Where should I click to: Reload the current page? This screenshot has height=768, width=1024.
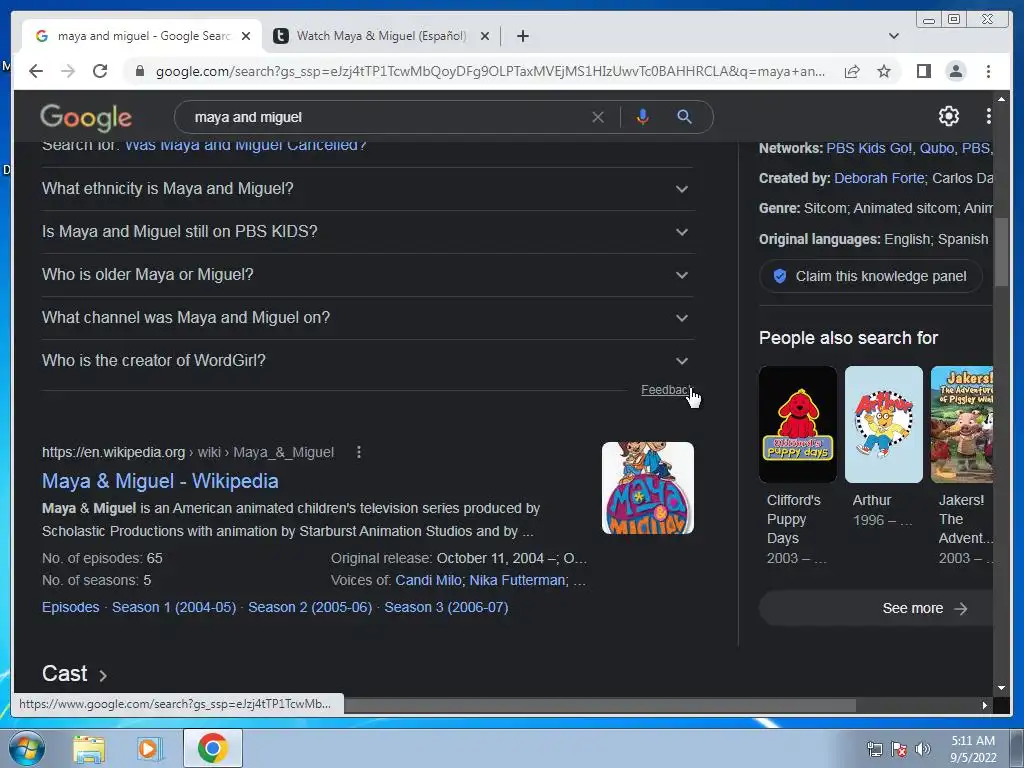[x=100, y=71]
